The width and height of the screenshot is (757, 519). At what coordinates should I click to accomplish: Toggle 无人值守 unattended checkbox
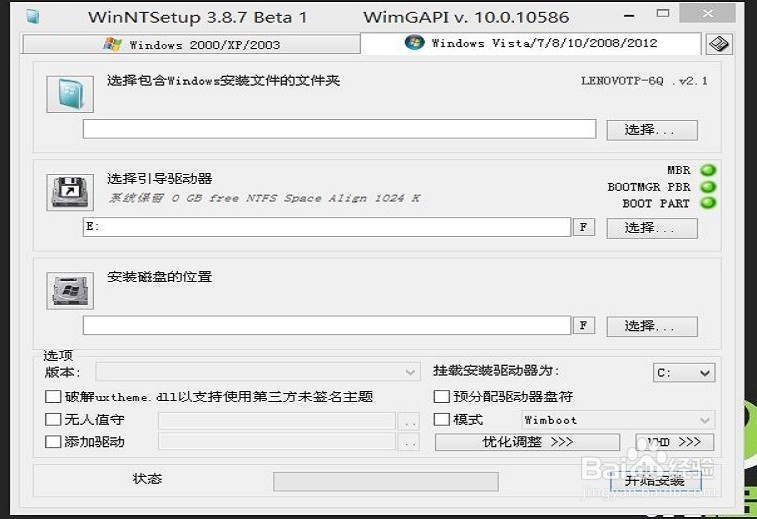pos(53,419)
